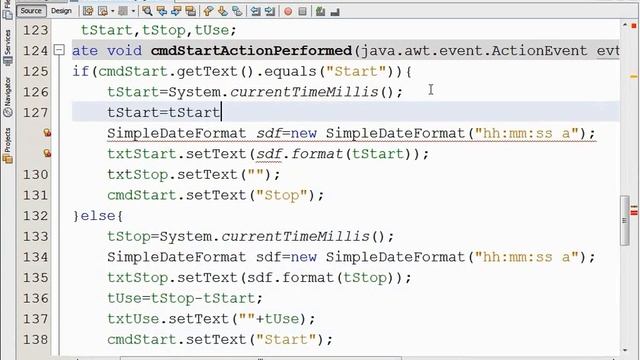Screen dimensions: 640x360
Task: Open the Services side panel
Action: (7, 48)
